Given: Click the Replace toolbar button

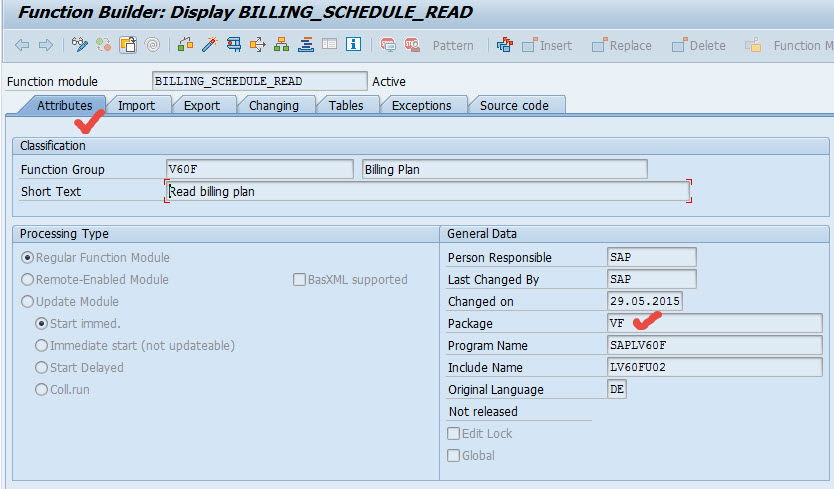Looking at the screenshot, I should [622, 45].
